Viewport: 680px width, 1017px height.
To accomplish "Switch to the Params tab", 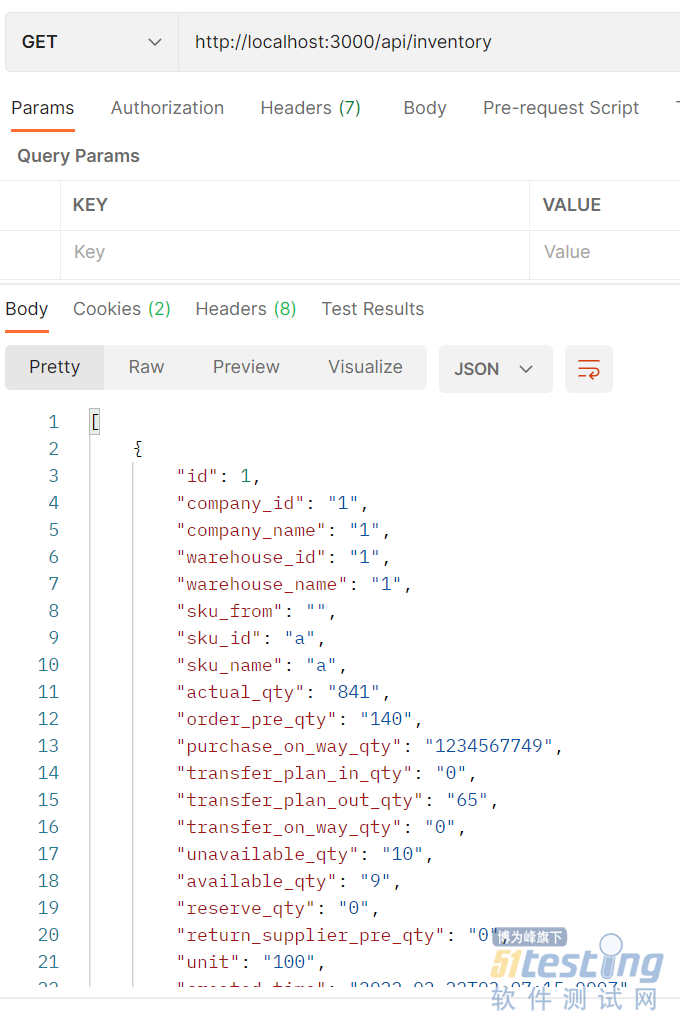I will (43, 108).
